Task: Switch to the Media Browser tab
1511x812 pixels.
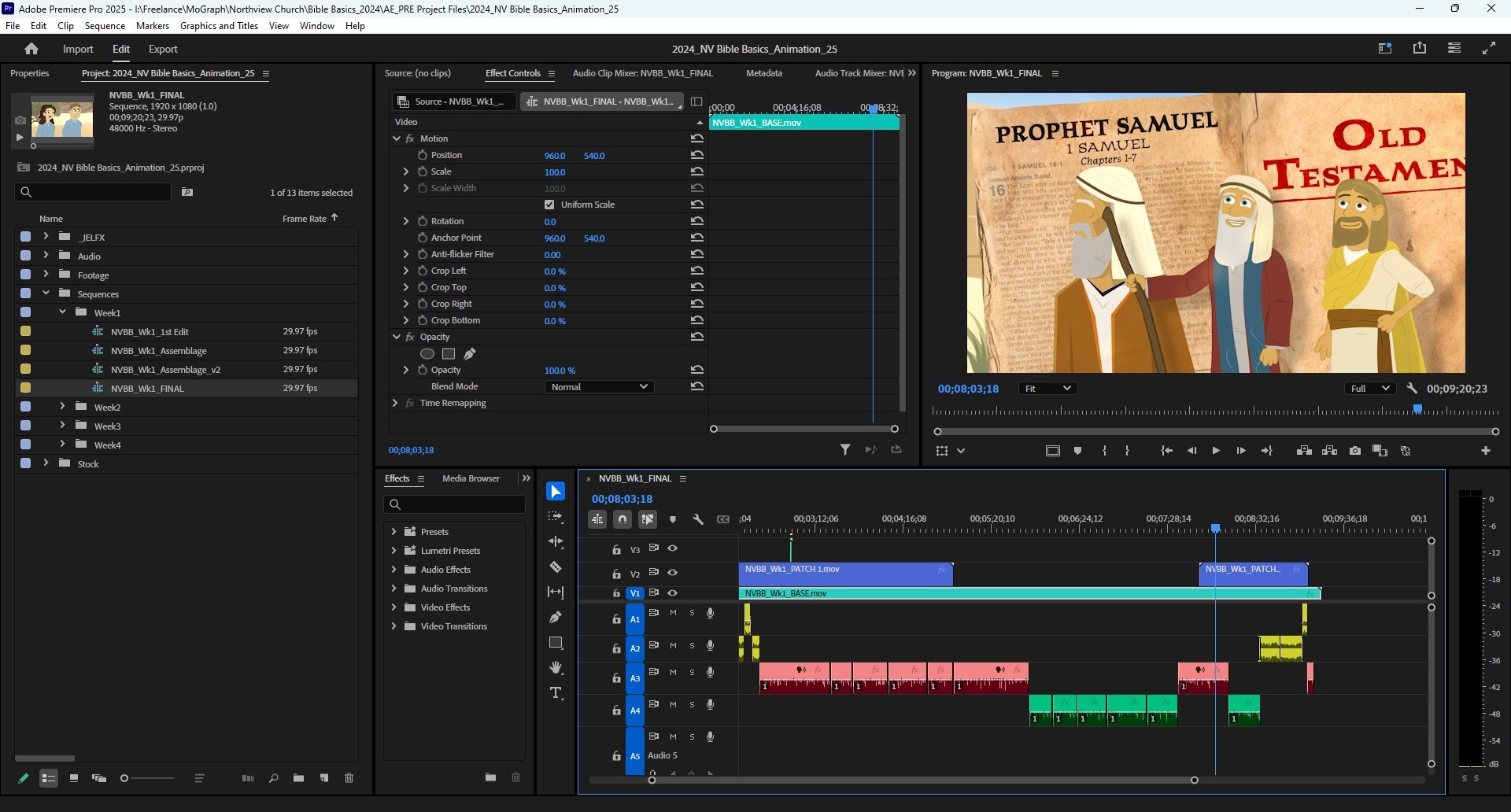Action: [470, 478]
